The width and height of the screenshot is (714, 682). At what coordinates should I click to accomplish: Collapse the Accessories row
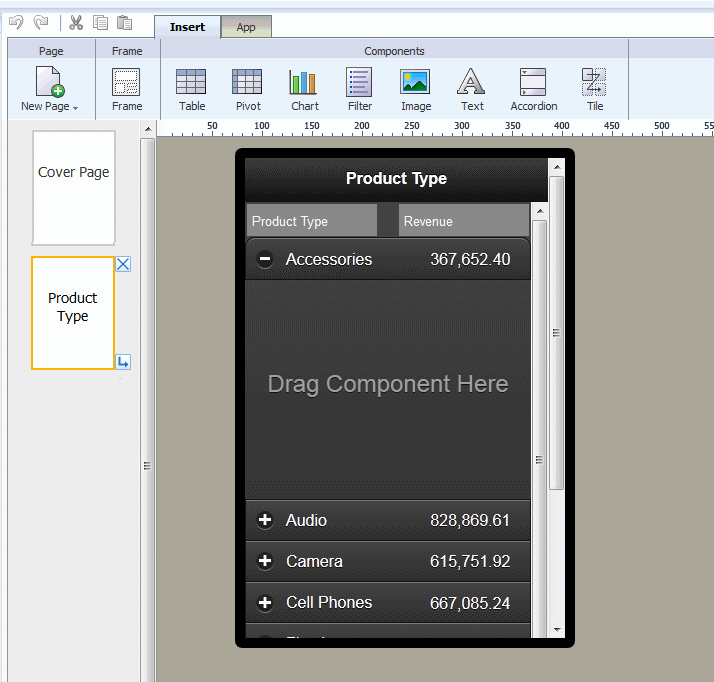tap(265, 259)
